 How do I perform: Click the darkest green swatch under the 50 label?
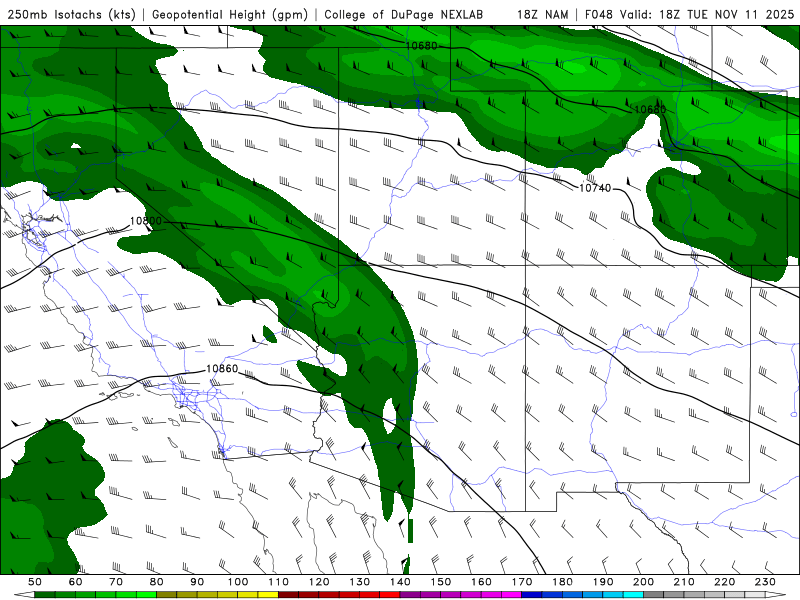[x=45, y=595]
